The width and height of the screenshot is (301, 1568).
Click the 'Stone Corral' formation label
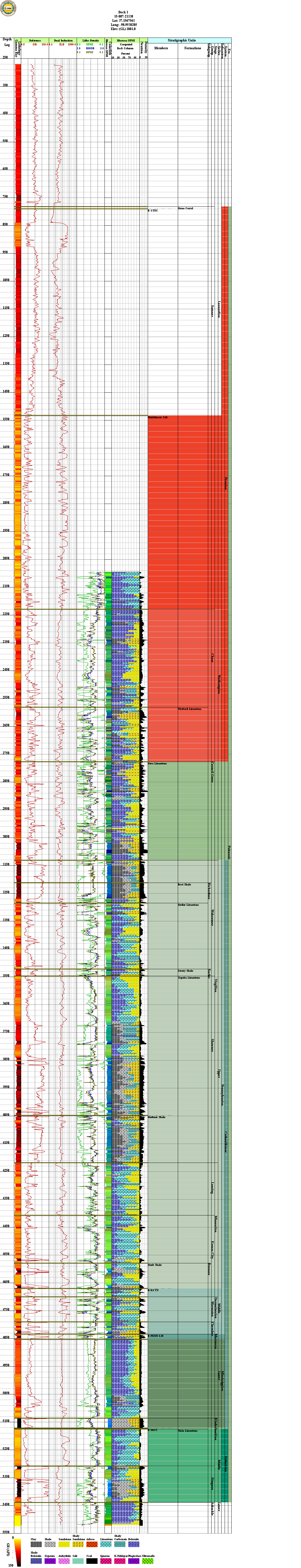pos(186,208)
